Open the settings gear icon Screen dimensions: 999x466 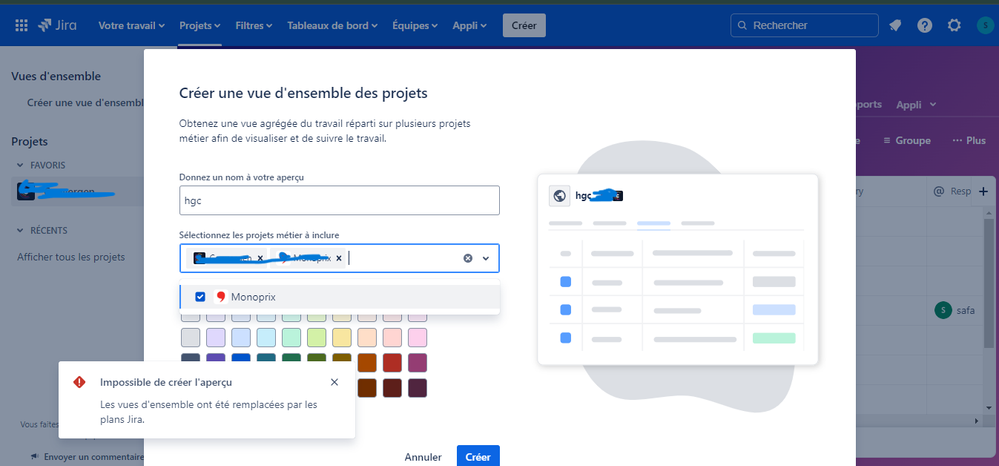point(954,25)
